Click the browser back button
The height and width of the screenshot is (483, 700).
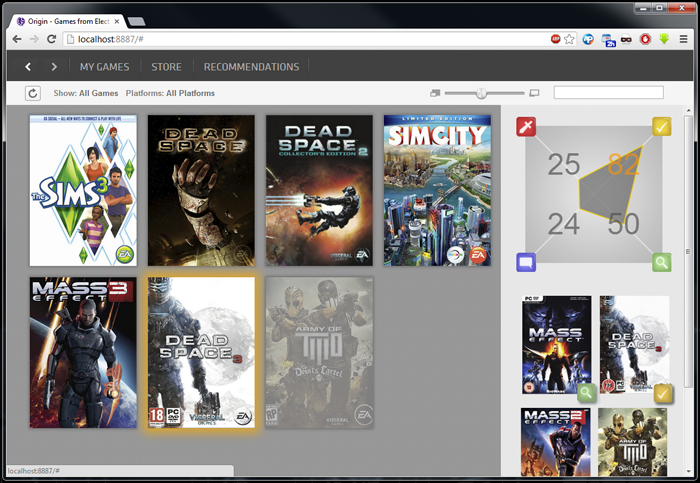[x=17, y=39]
